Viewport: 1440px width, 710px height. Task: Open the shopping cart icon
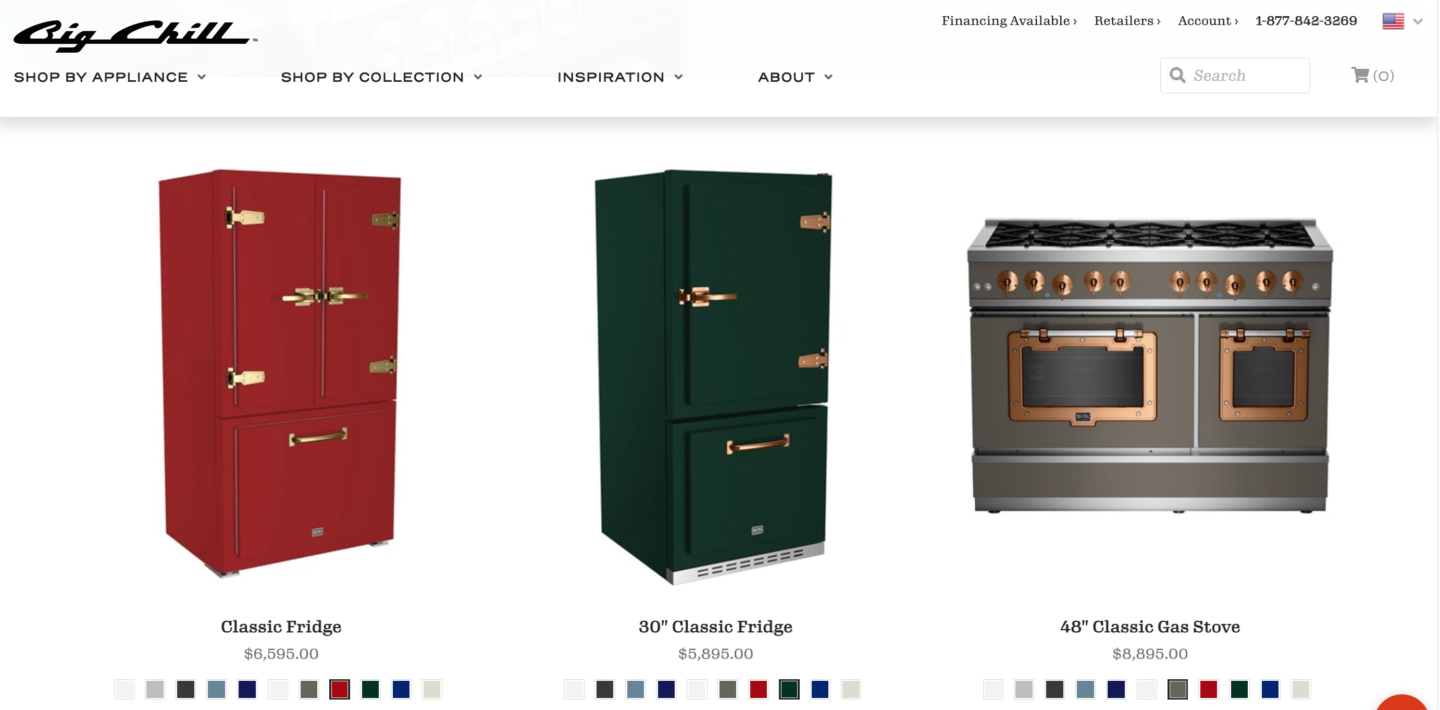point(1360,75)
